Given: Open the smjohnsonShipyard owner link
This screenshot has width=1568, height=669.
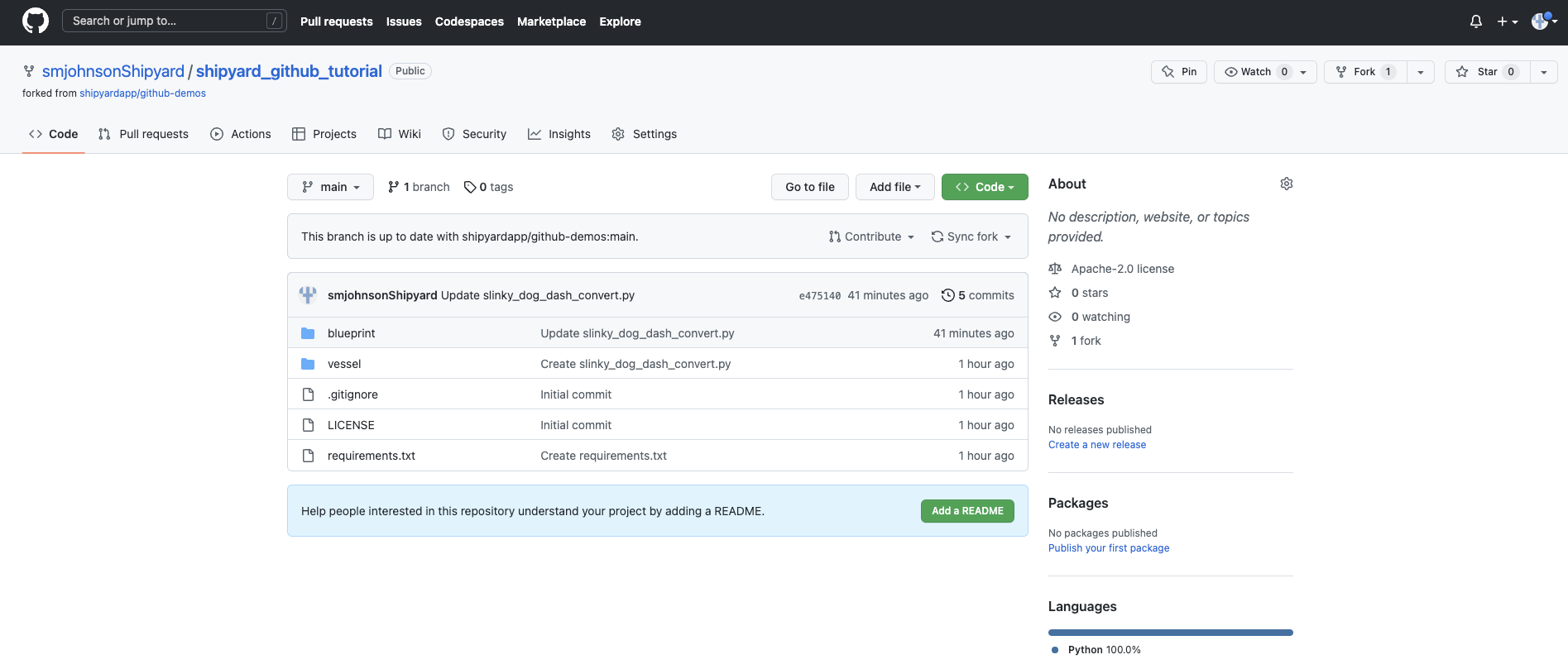Looking at the screenshot, I should coord(113,71).
